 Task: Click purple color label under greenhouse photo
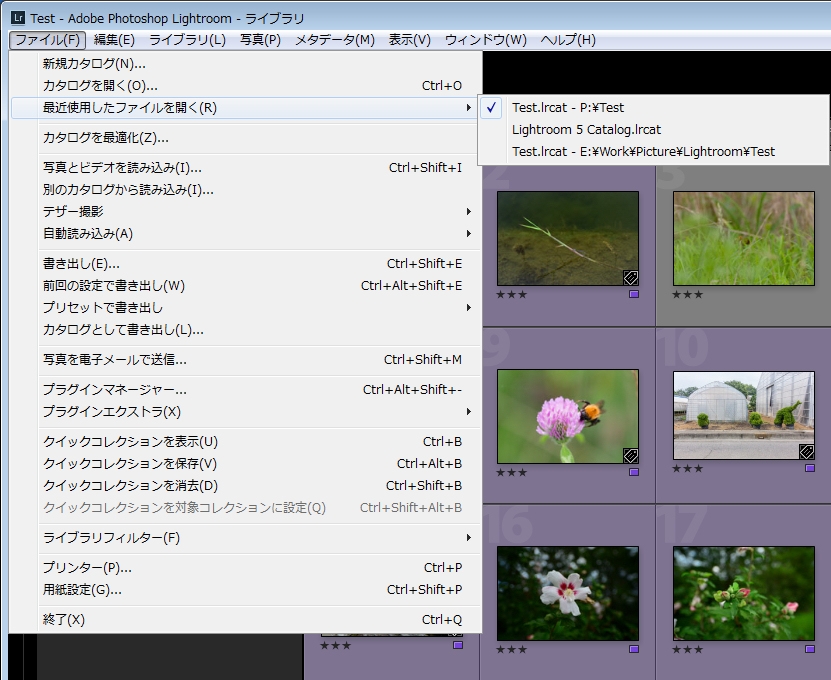810,468
